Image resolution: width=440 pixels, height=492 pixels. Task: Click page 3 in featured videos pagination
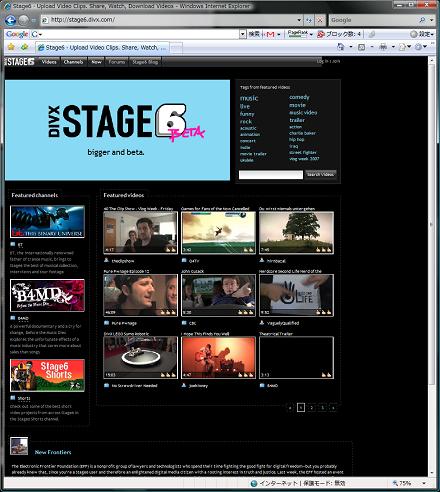tap(322, 407)
